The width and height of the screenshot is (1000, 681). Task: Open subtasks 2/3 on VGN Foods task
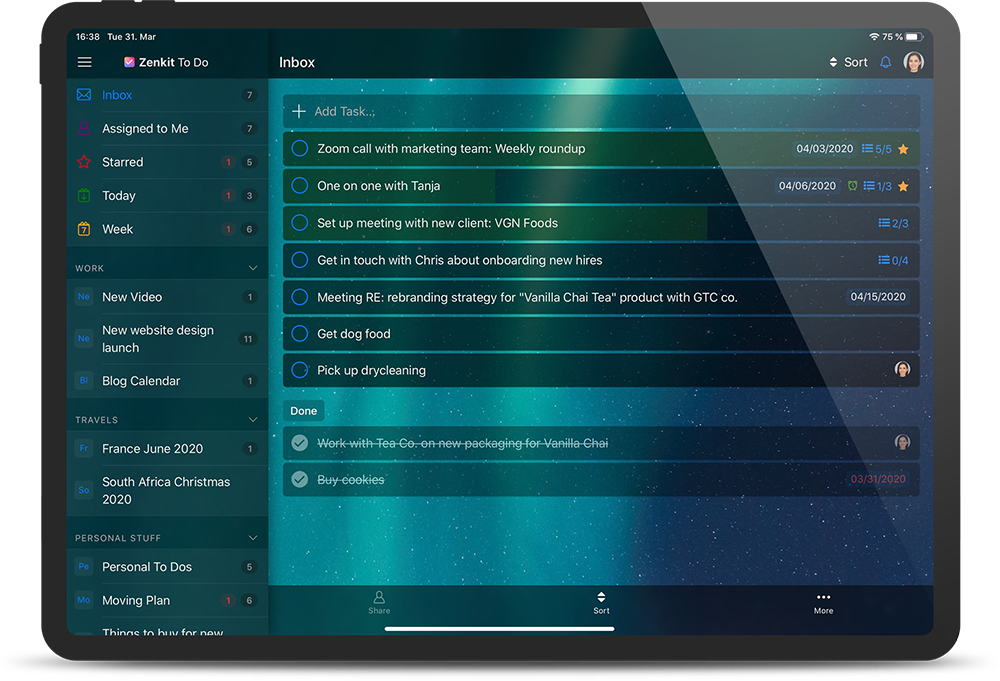(x=893, y=223)
